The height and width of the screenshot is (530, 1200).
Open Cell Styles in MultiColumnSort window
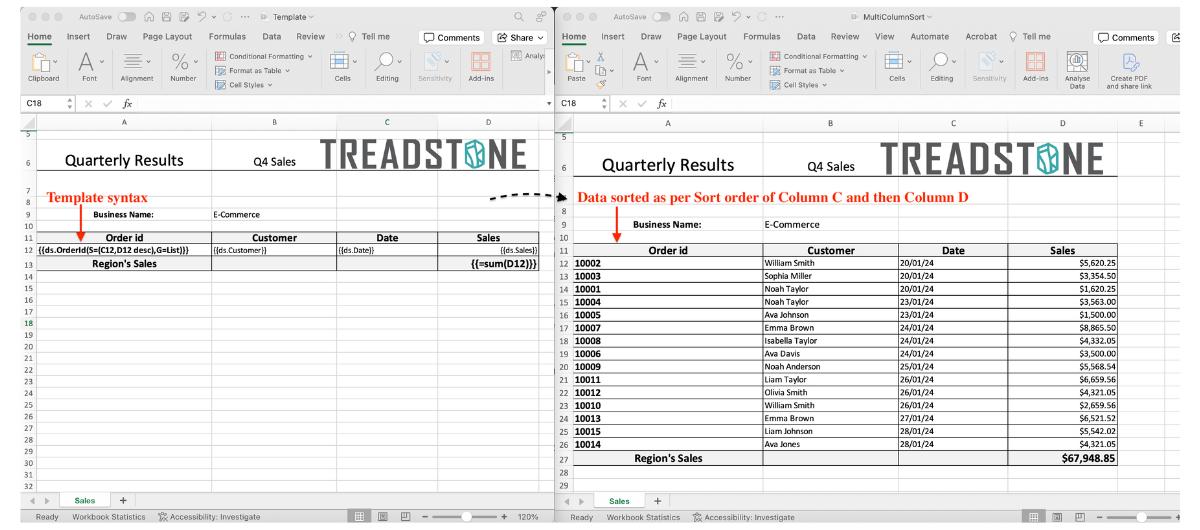point(799,85)
